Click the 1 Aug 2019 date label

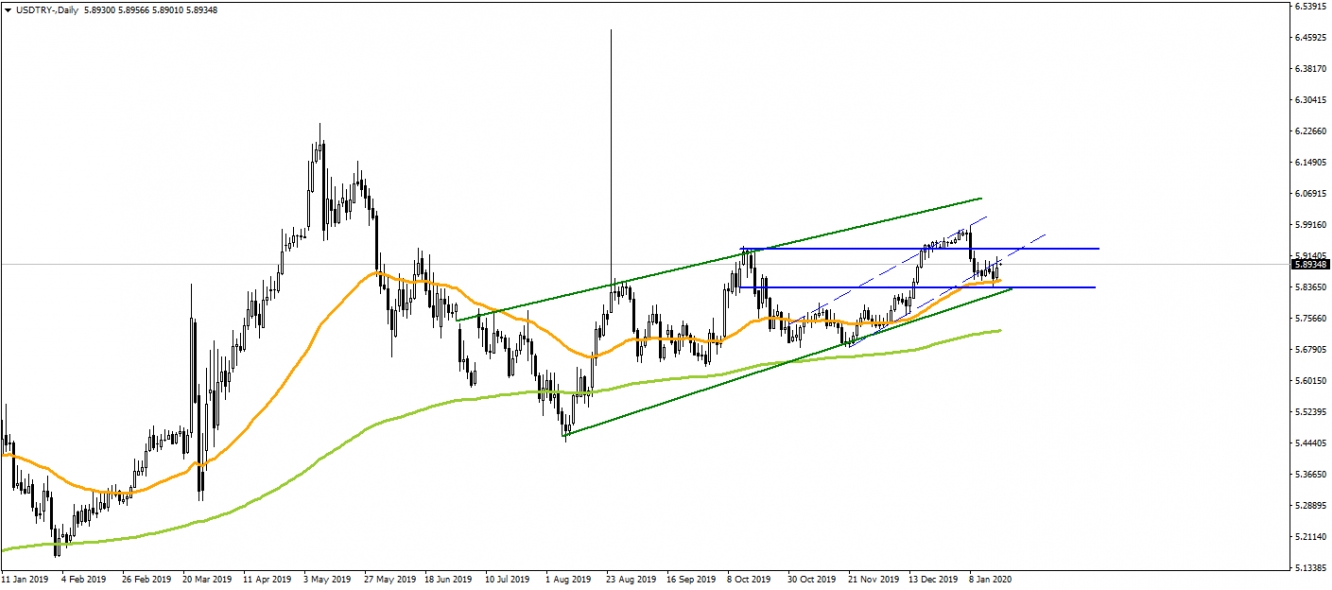[x=569, y=579]
